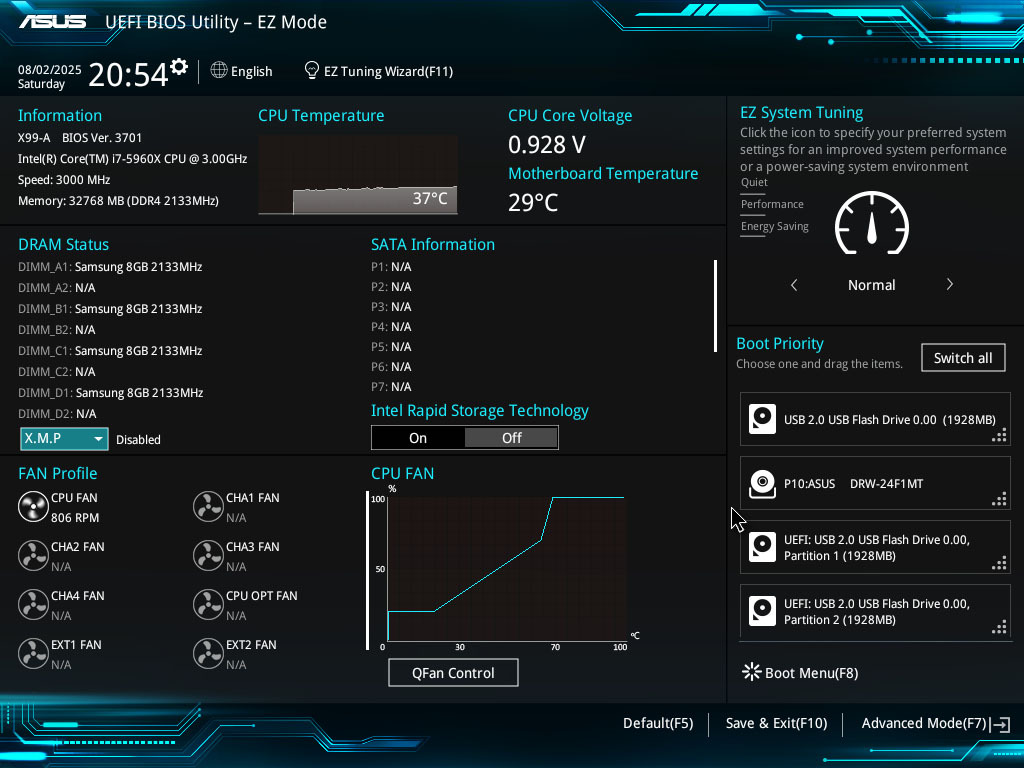Select the CPU FAN fan icon
Screen dimensions: 1024x768
pyautogui.click(x=33, y=507)
